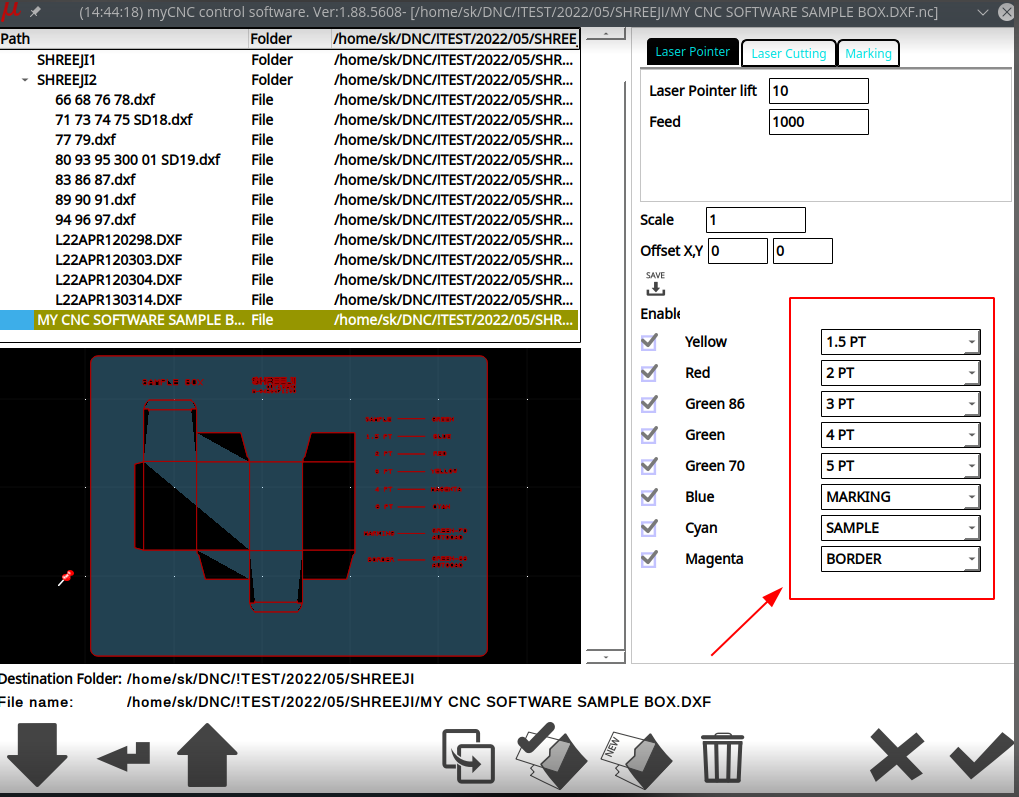Click the trash can delete icon
The height and width of the screenshot is (797, 1019).
point(721,756)
